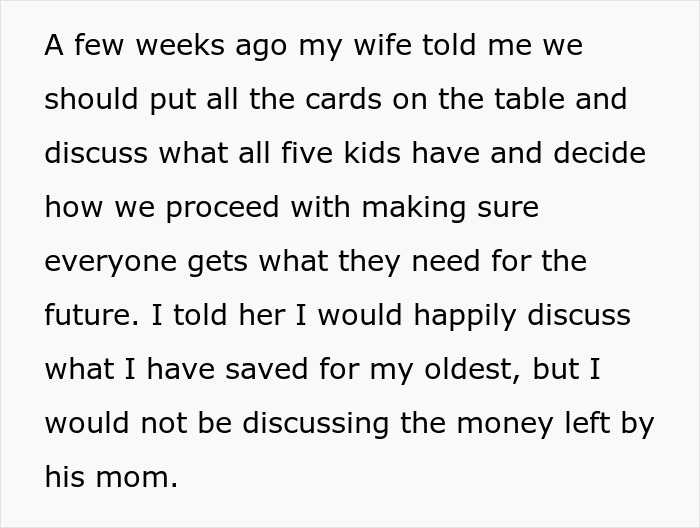This screenshot has height=528, width=700.
Task: Click the word "money" in the paragraph
Action: point(494,424)
